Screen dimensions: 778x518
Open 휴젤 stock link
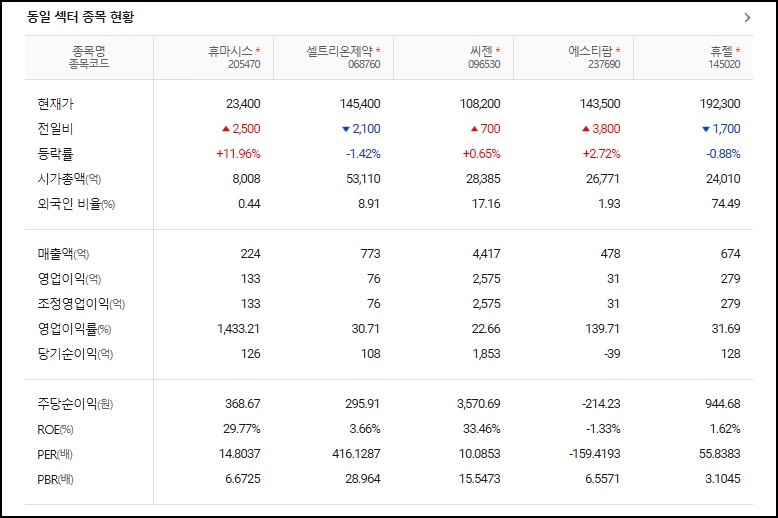pos(721,51)
